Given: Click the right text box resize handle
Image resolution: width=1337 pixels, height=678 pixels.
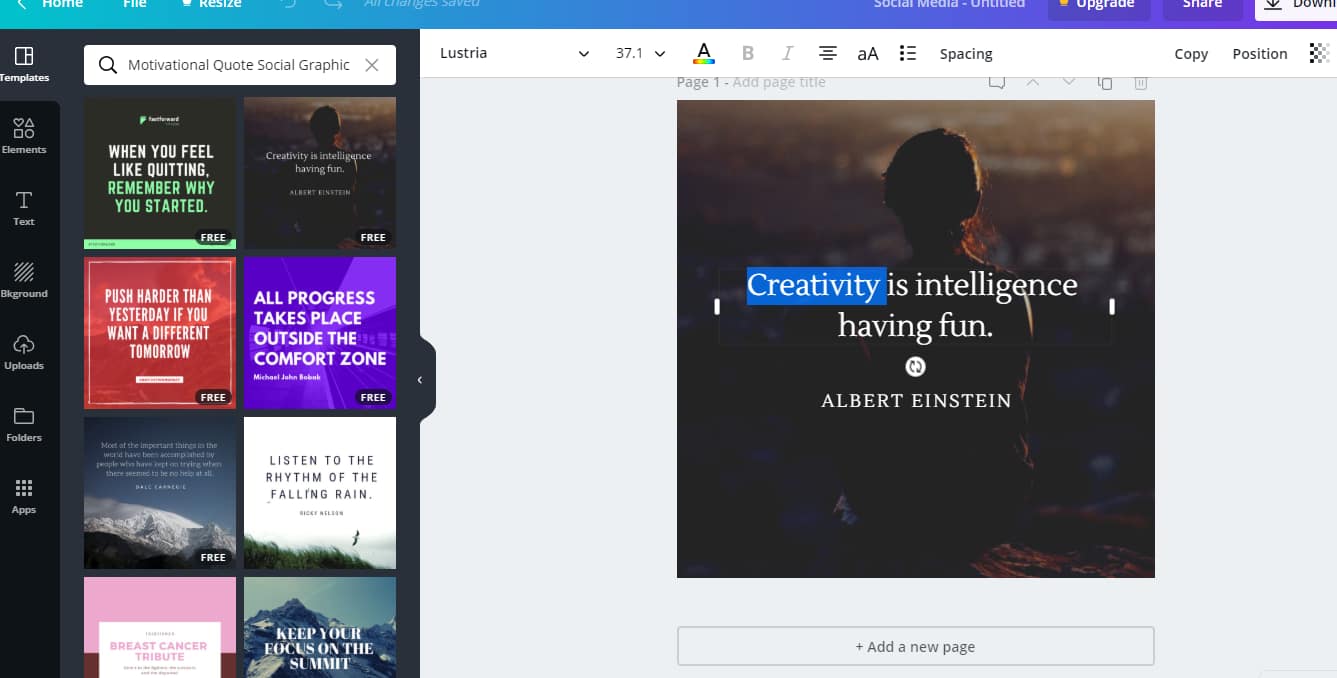Looking at the screenshot, I should tap(1112, 306).
